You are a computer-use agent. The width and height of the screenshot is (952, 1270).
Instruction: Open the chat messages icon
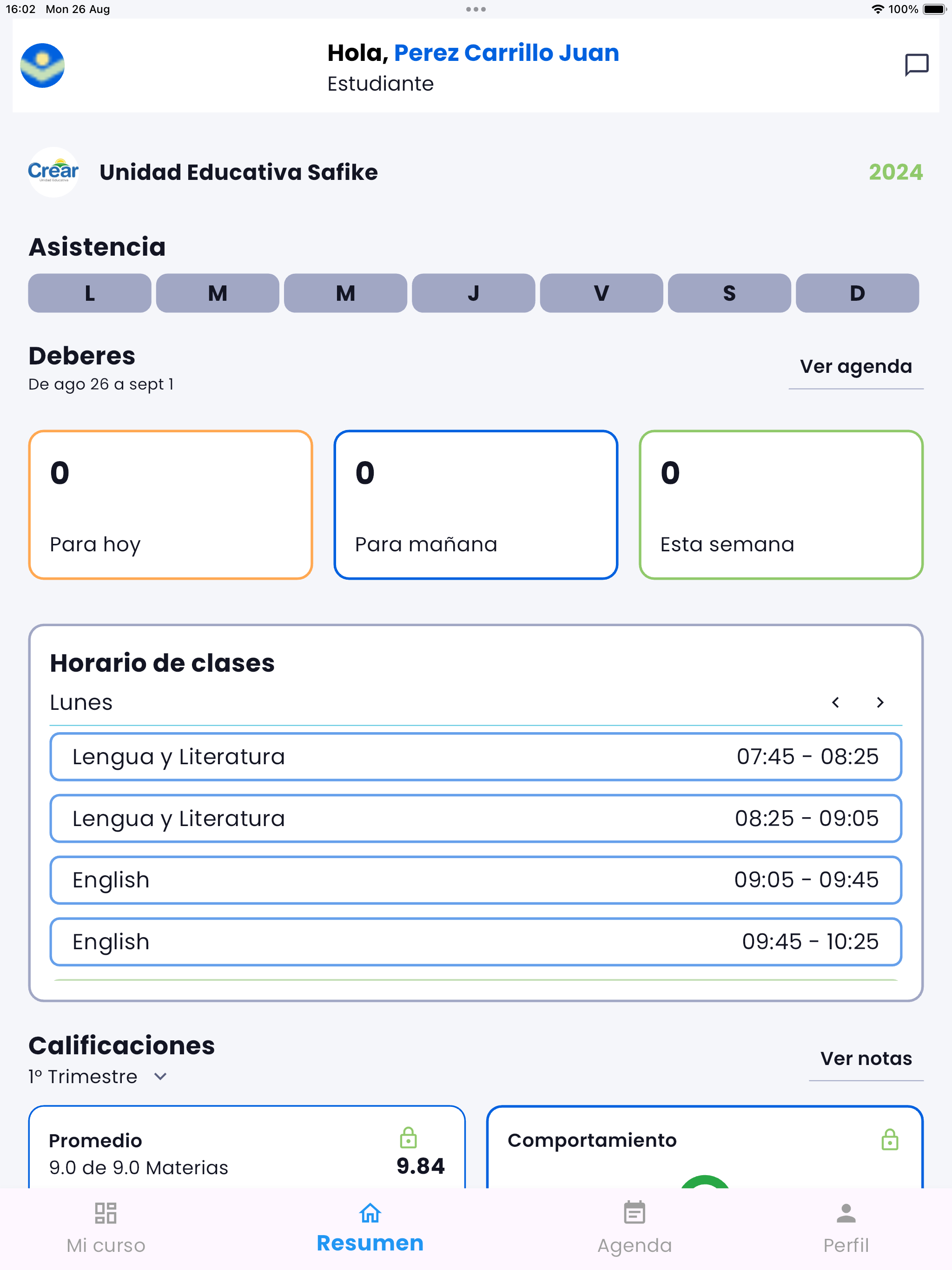pyautogui.click(x=916, y=65)
